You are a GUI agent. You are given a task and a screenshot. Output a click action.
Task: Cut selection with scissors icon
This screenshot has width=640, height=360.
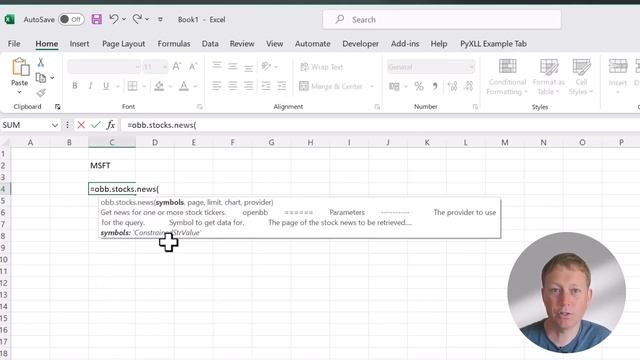coord(40,62)
